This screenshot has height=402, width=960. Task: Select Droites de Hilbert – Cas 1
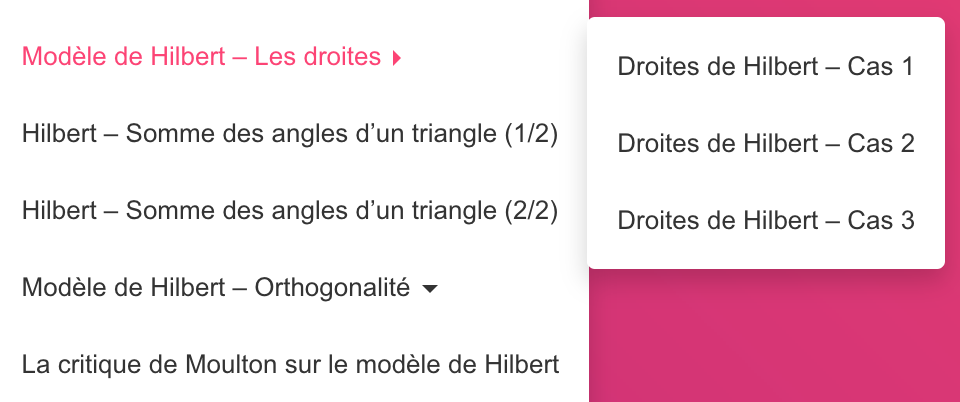[x=765, y=67]
